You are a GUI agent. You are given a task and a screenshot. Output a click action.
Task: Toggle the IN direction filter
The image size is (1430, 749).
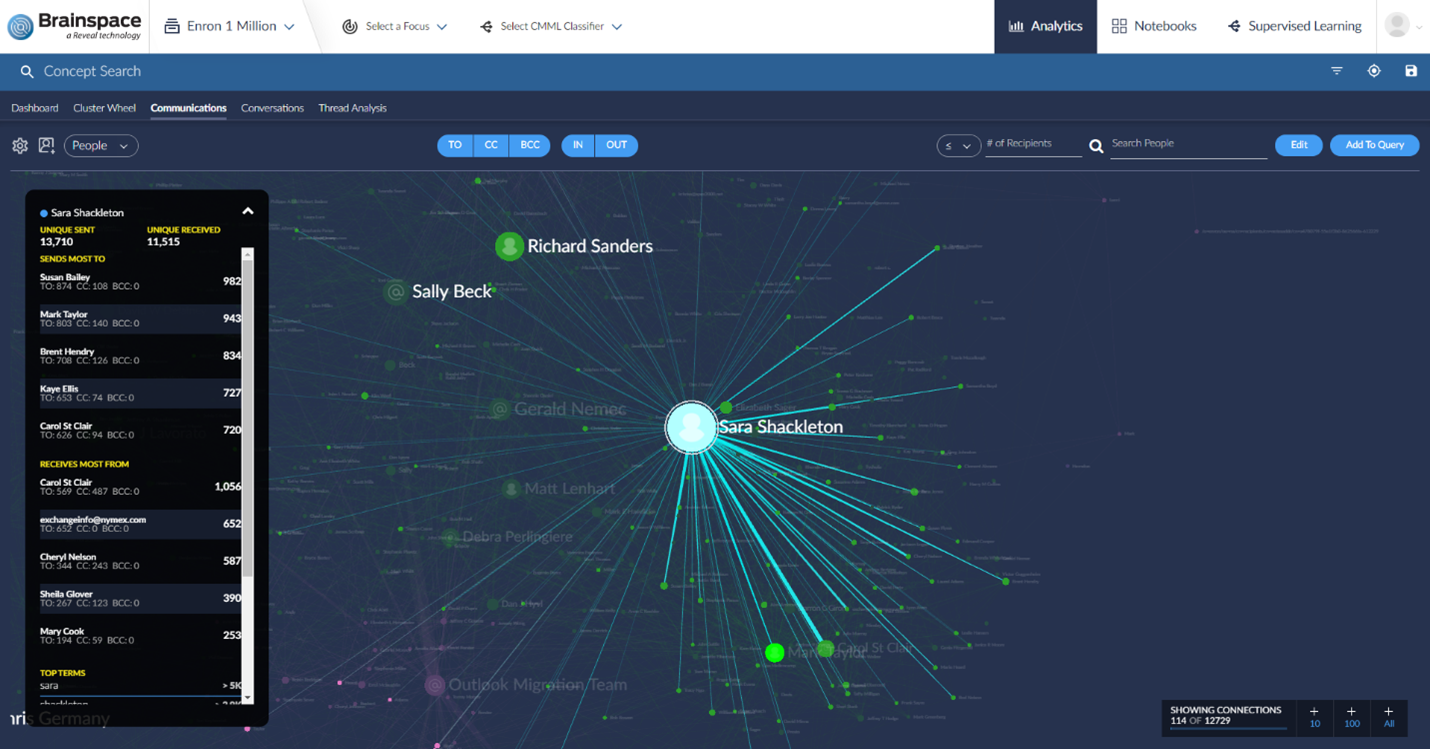(578, 145)
